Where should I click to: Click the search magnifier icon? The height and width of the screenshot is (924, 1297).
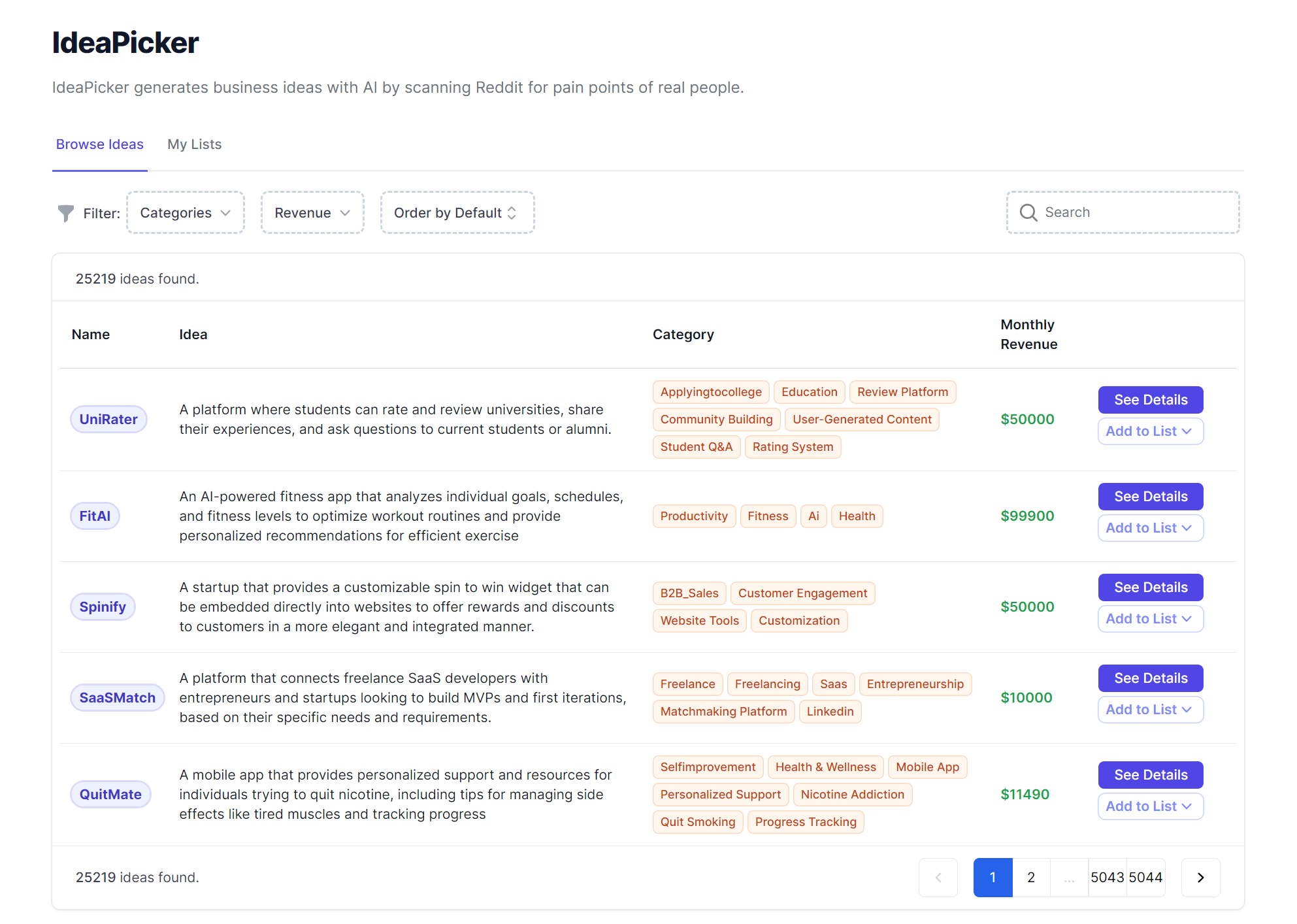(x=1028, y=212)
